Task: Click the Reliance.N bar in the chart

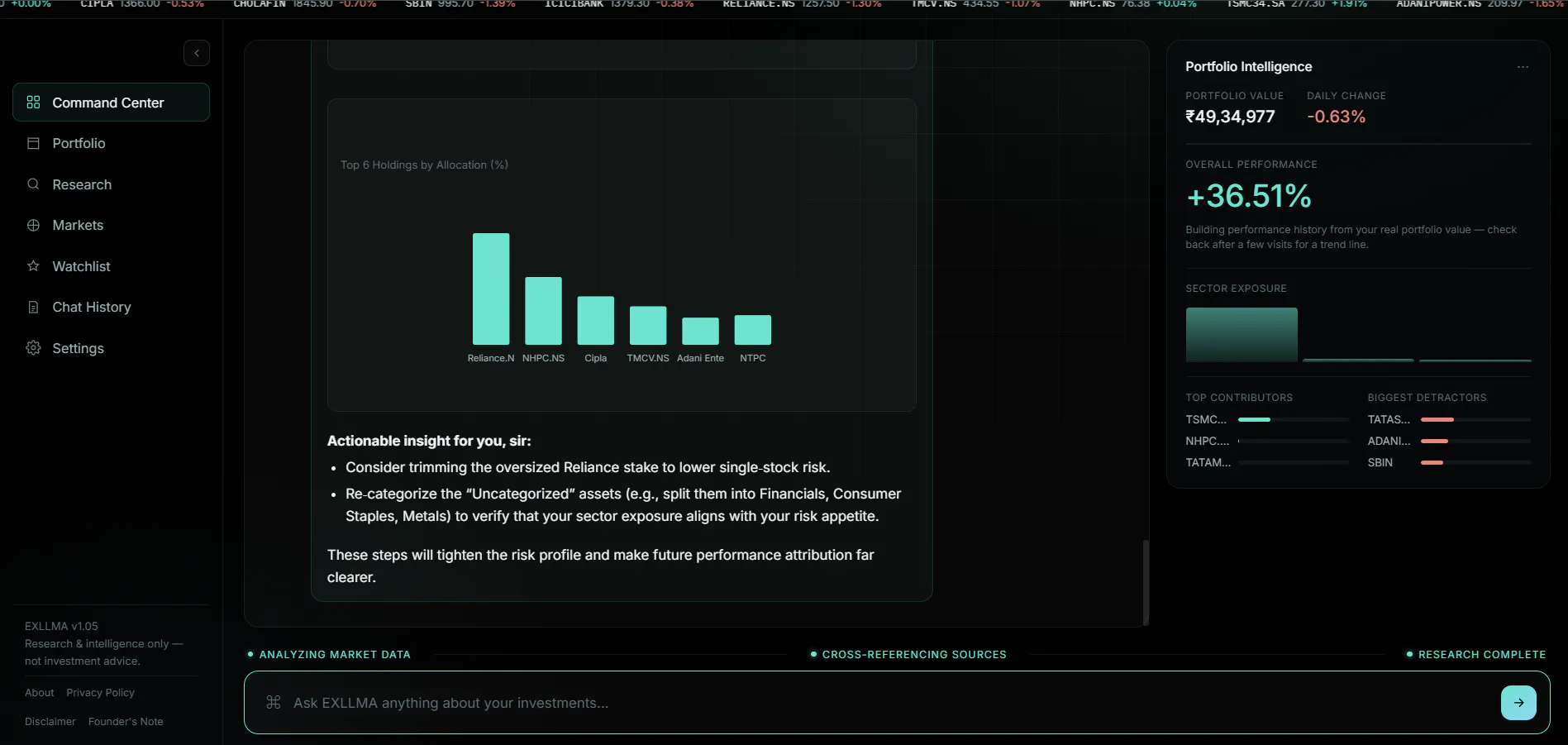Action: tap(491, 289)
